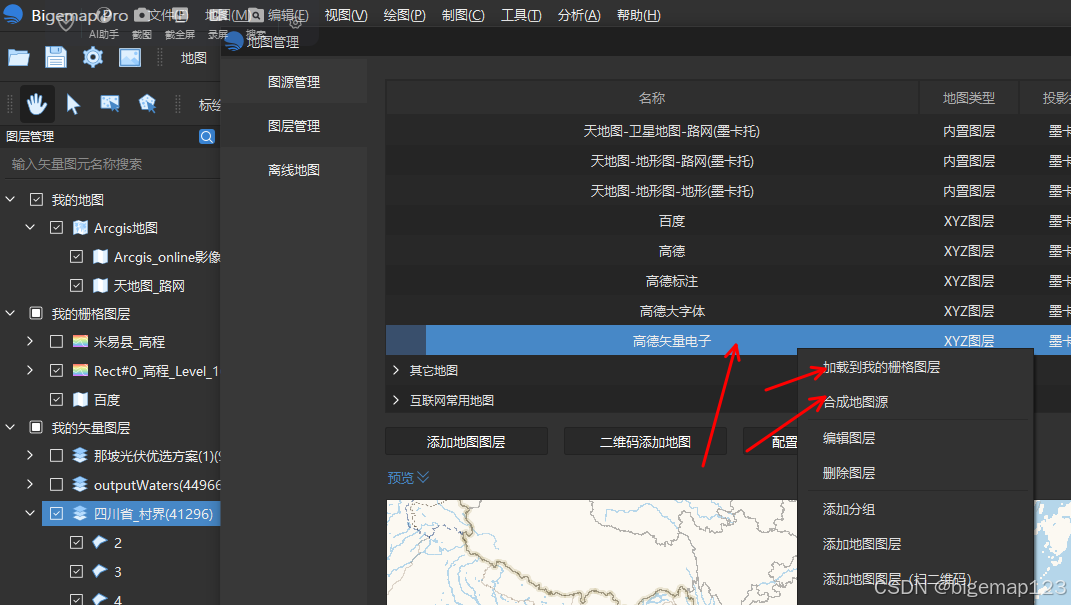Toggle the 我的矢量图层 group checkbox

(x=36, y=427)
